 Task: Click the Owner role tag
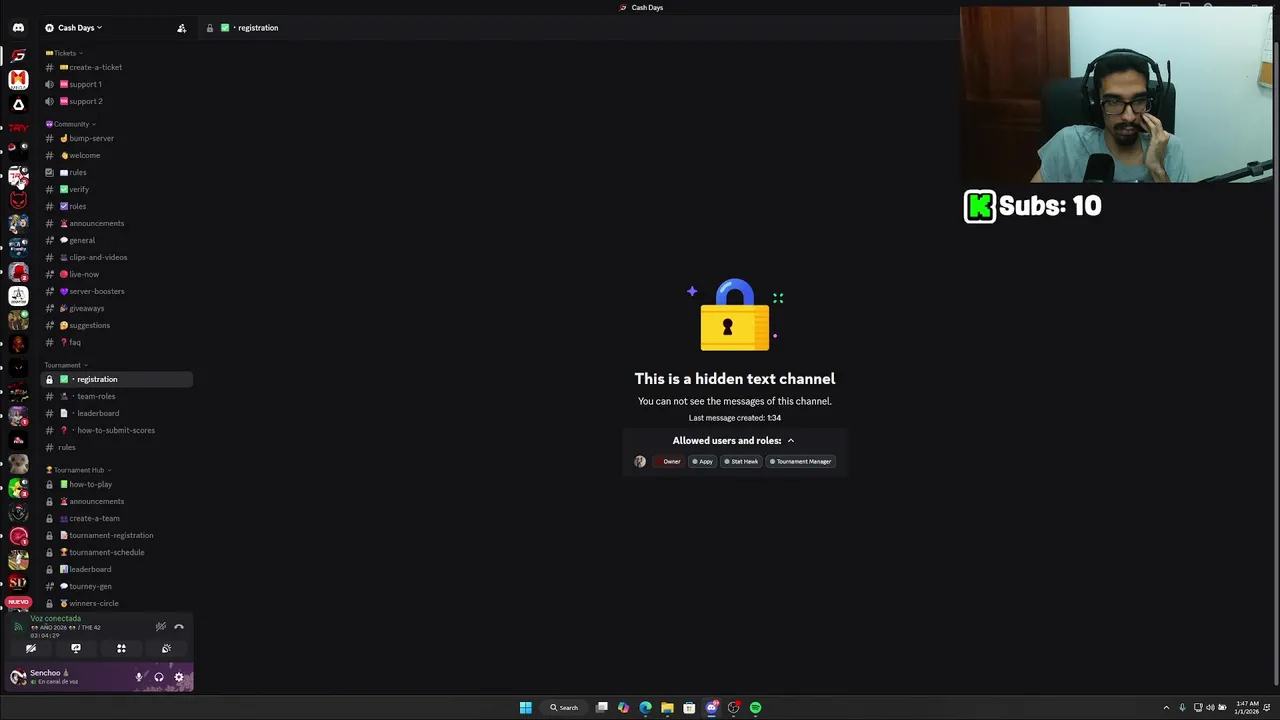668,462
